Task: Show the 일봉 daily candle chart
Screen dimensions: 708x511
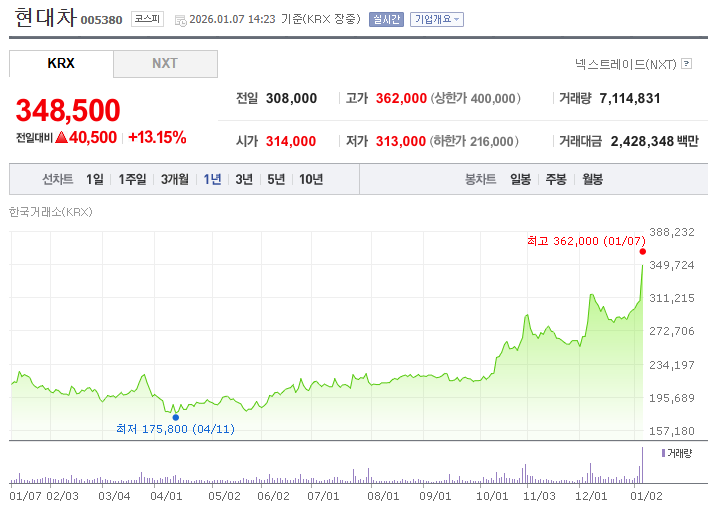Action: pos(520,179)
